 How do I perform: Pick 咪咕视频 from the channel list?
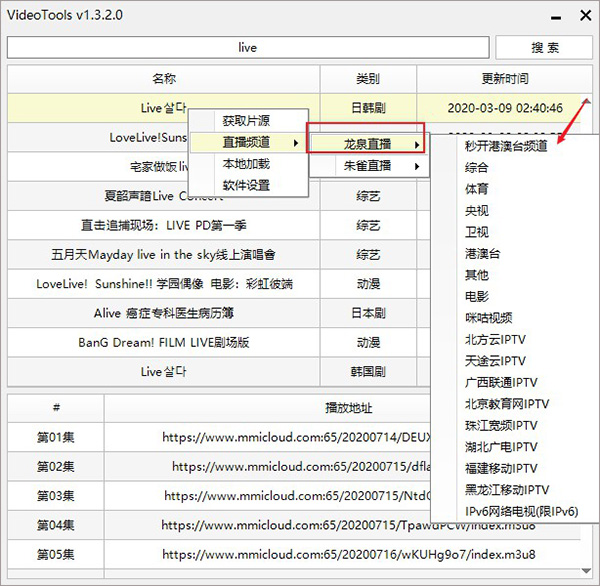pyautogui.click(x=488, y=317)
